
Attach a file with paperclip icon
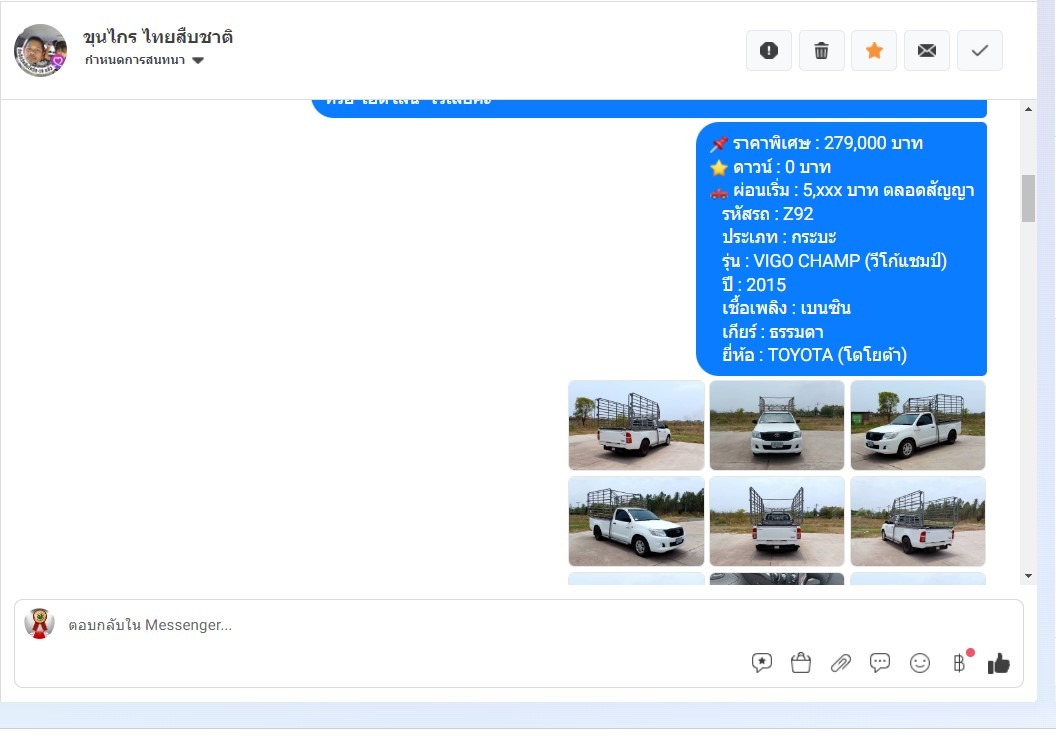840,663
